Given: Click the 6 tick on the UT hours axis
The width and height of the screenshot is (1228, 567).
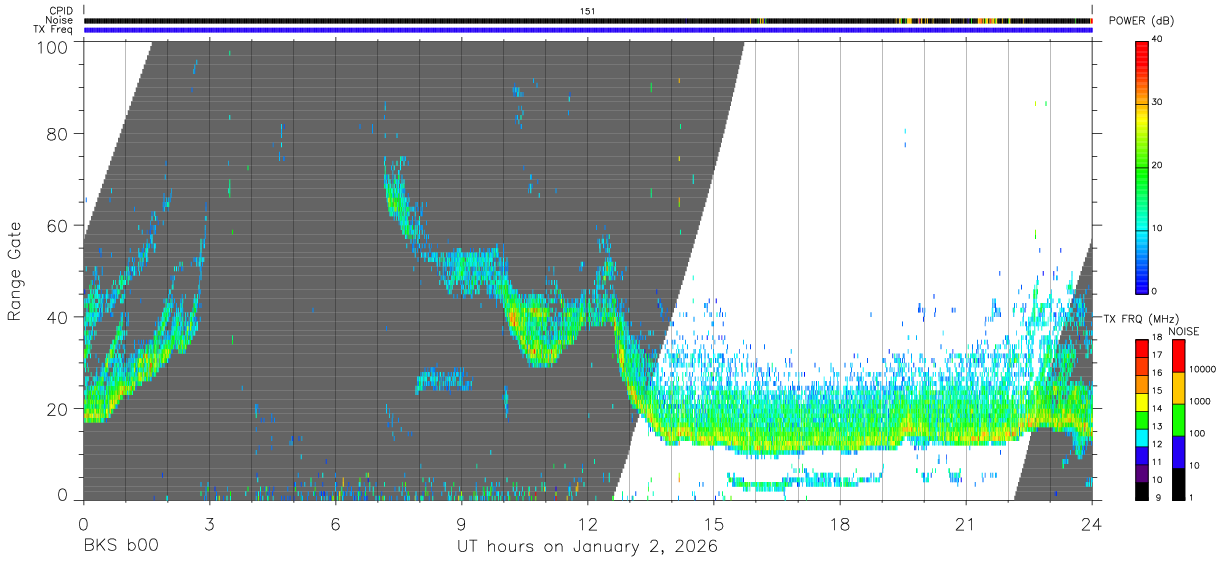Looking at the screenshot, I should click(x=335, y=523).
